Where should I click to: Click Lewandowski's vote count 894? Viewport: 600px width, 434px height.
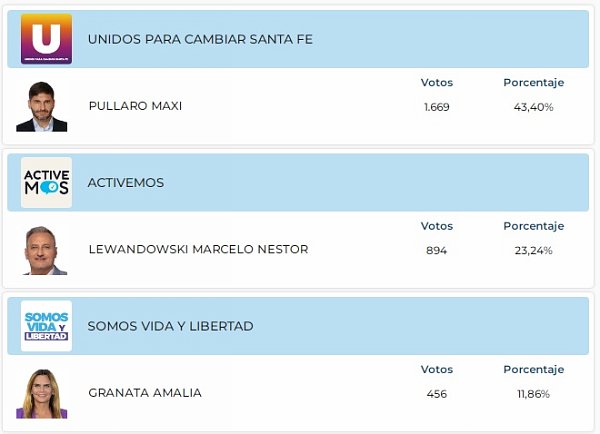tap(437, 250)
